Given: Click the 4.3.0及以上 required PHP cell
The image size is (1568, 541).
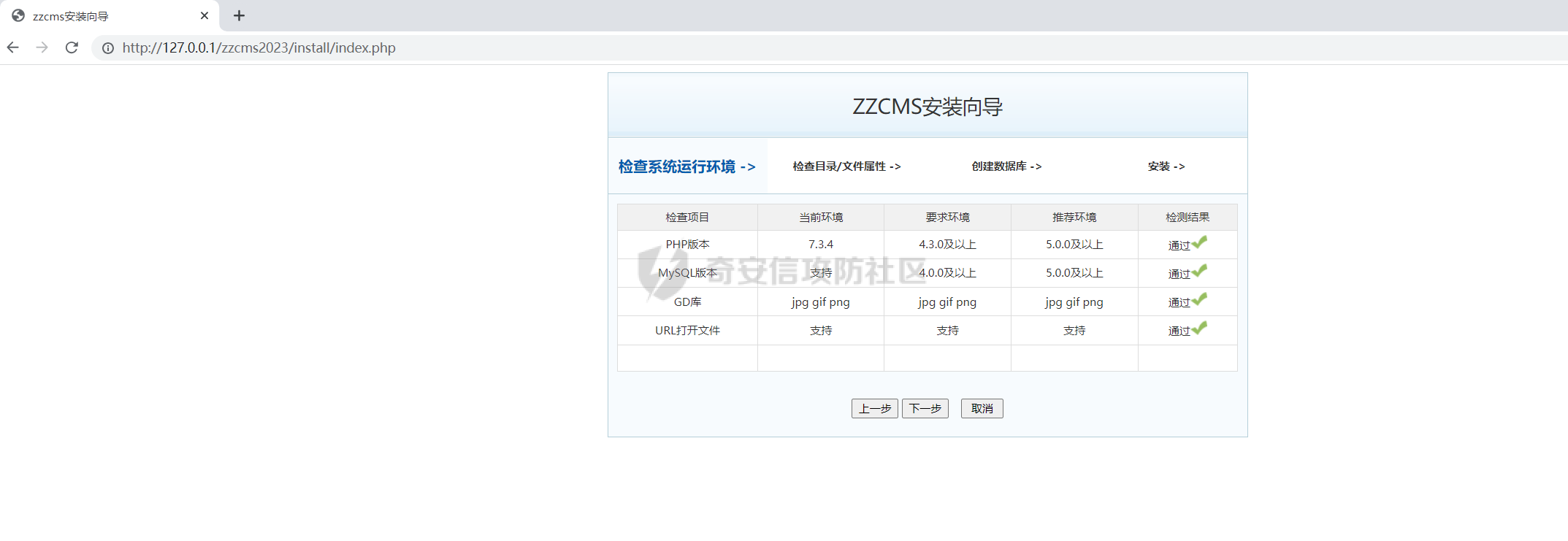Looking at the screenshot, I should (x=948, y=245).
